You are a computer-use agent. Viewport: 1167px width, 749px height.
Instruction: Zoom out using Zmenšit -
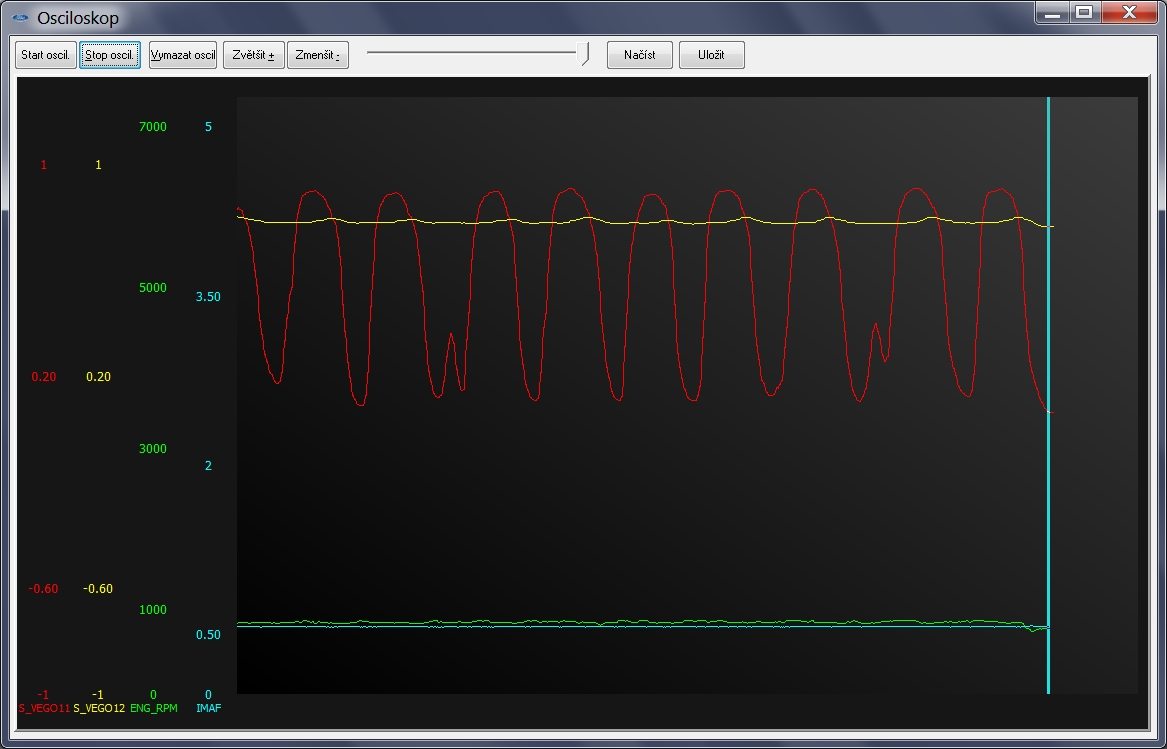pos(318,55)
